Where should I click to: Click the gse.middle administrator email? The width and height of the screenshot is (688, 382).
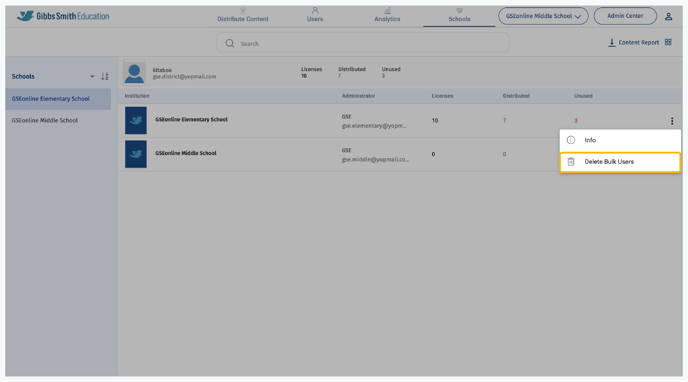[375, 160]
